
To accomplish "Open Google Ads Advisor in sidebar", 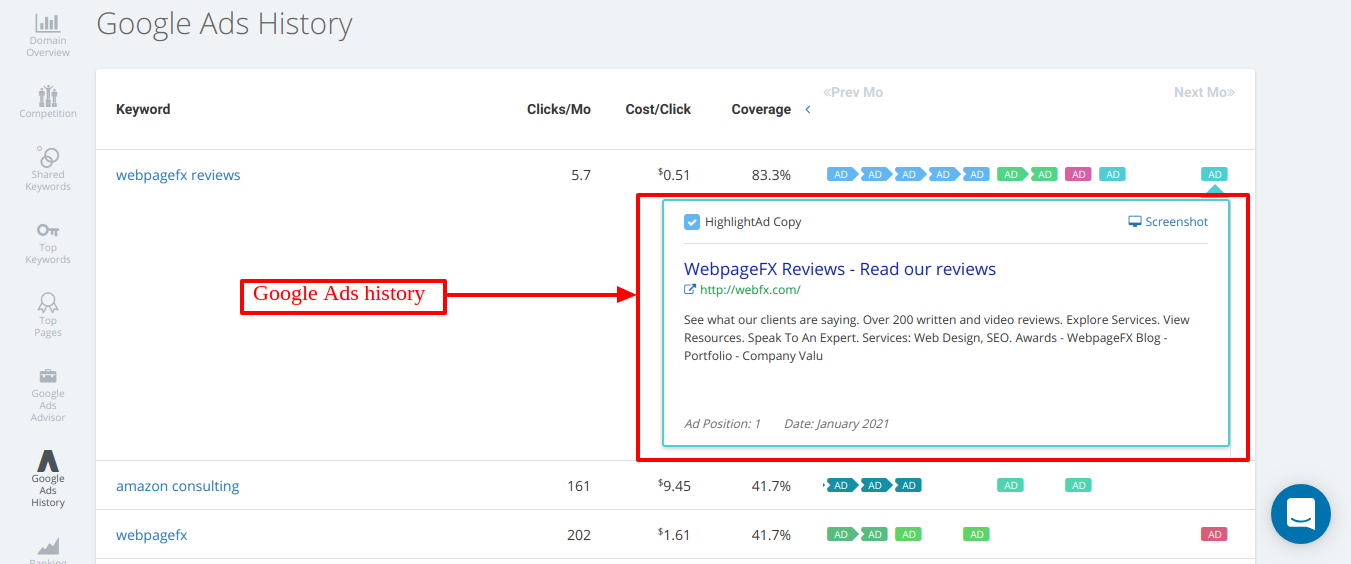I will pos(47,394).
